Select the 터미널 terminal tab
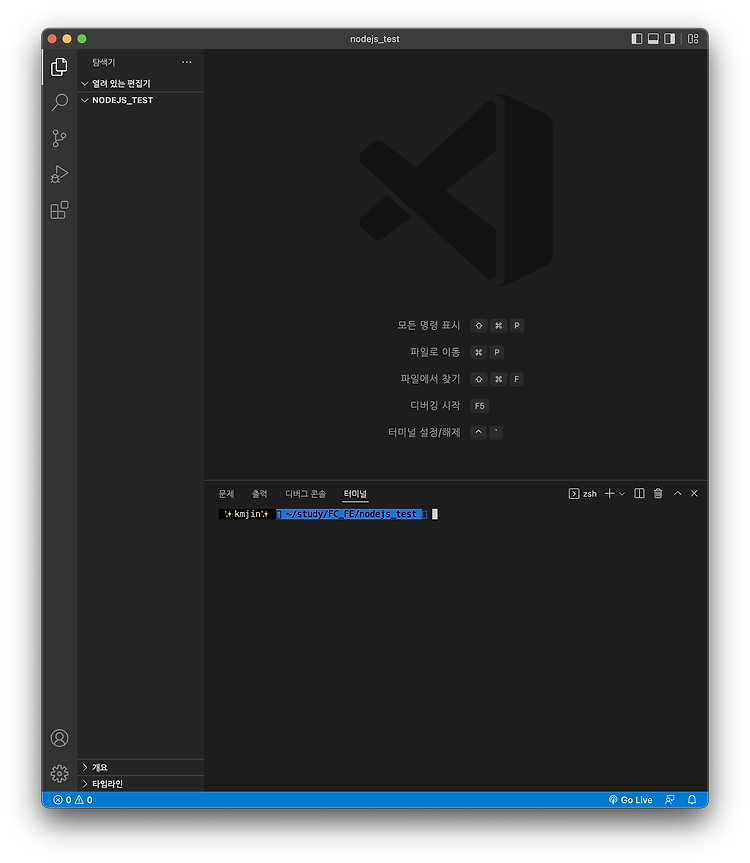Screen dimensions: 750x863 point(355,494)
